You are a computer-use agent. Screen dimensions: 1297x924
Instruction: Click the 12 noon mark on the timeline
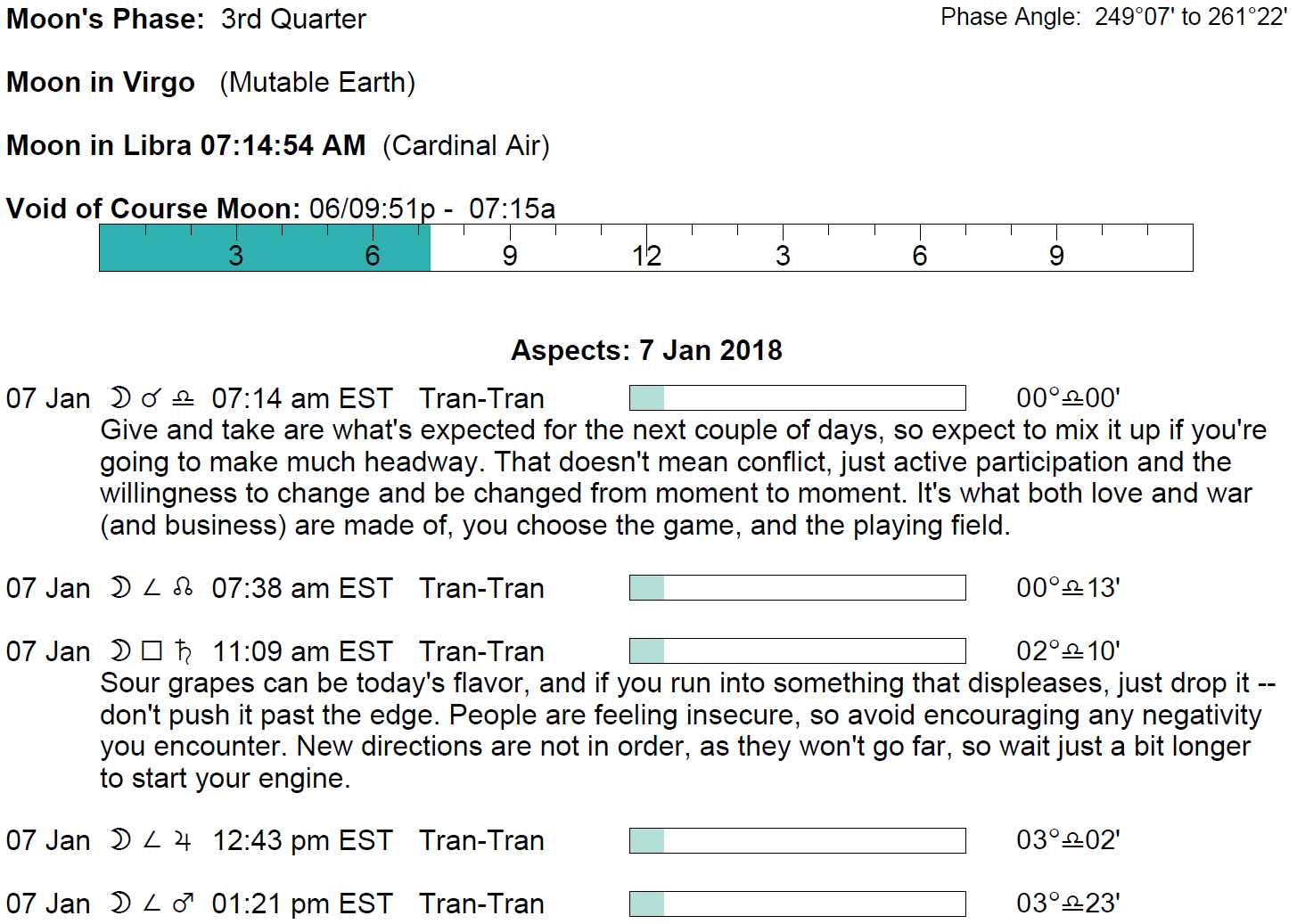pos(646,256)
